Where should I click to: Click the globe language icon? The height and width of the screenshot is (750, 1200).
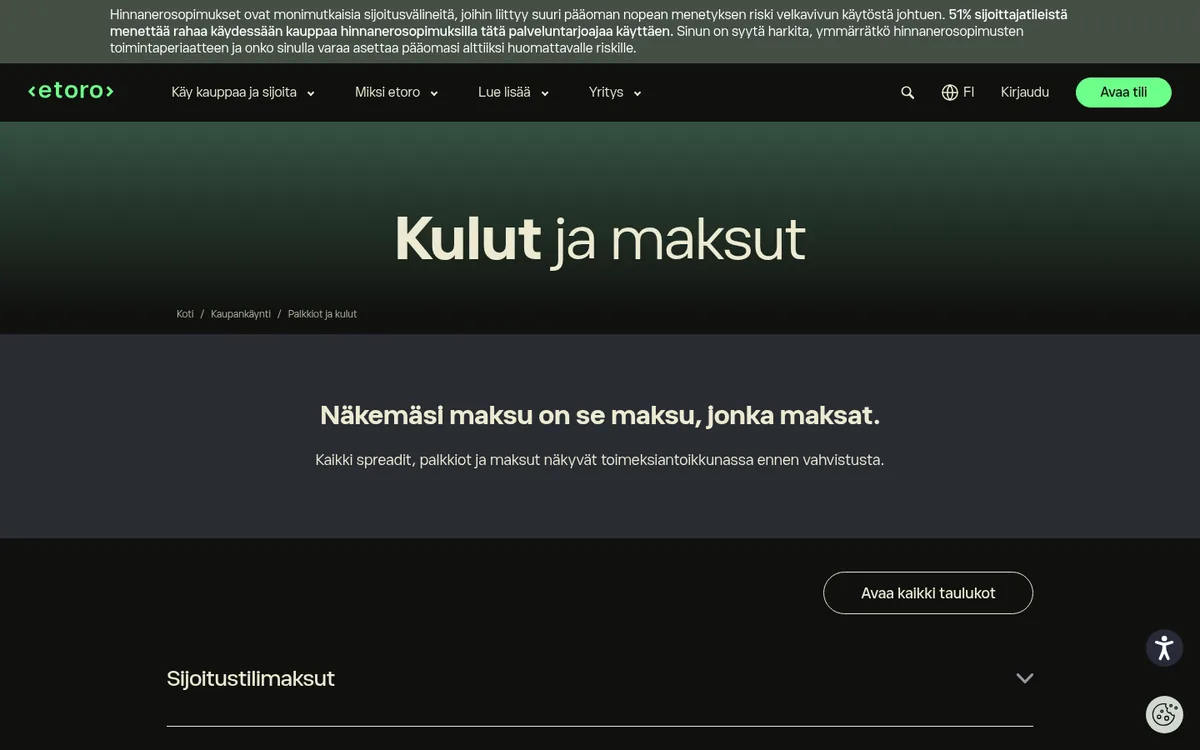point(950,92)
